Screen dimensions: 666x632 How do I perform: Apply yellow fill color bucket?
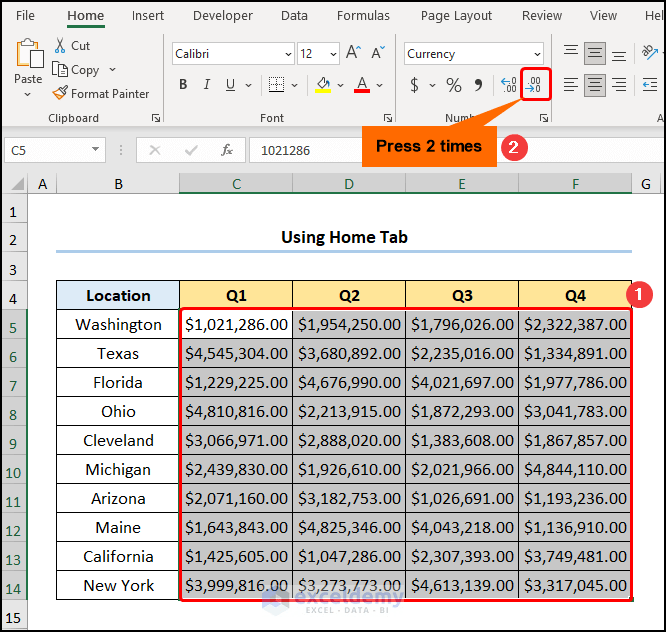tap(323, 85)
